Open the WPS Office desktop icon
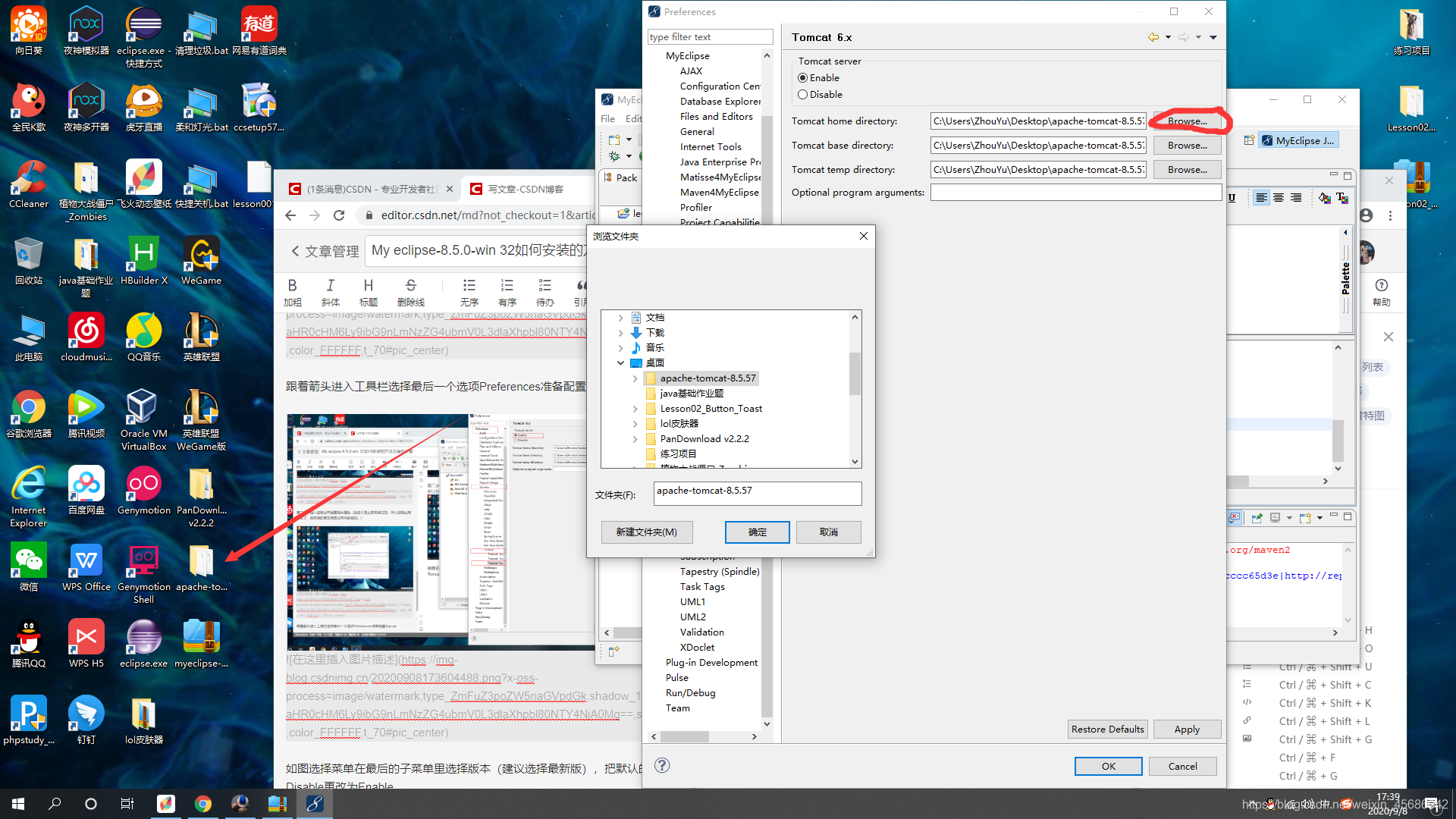This screenshot has height=819, width=1456. tap(86, 567)
